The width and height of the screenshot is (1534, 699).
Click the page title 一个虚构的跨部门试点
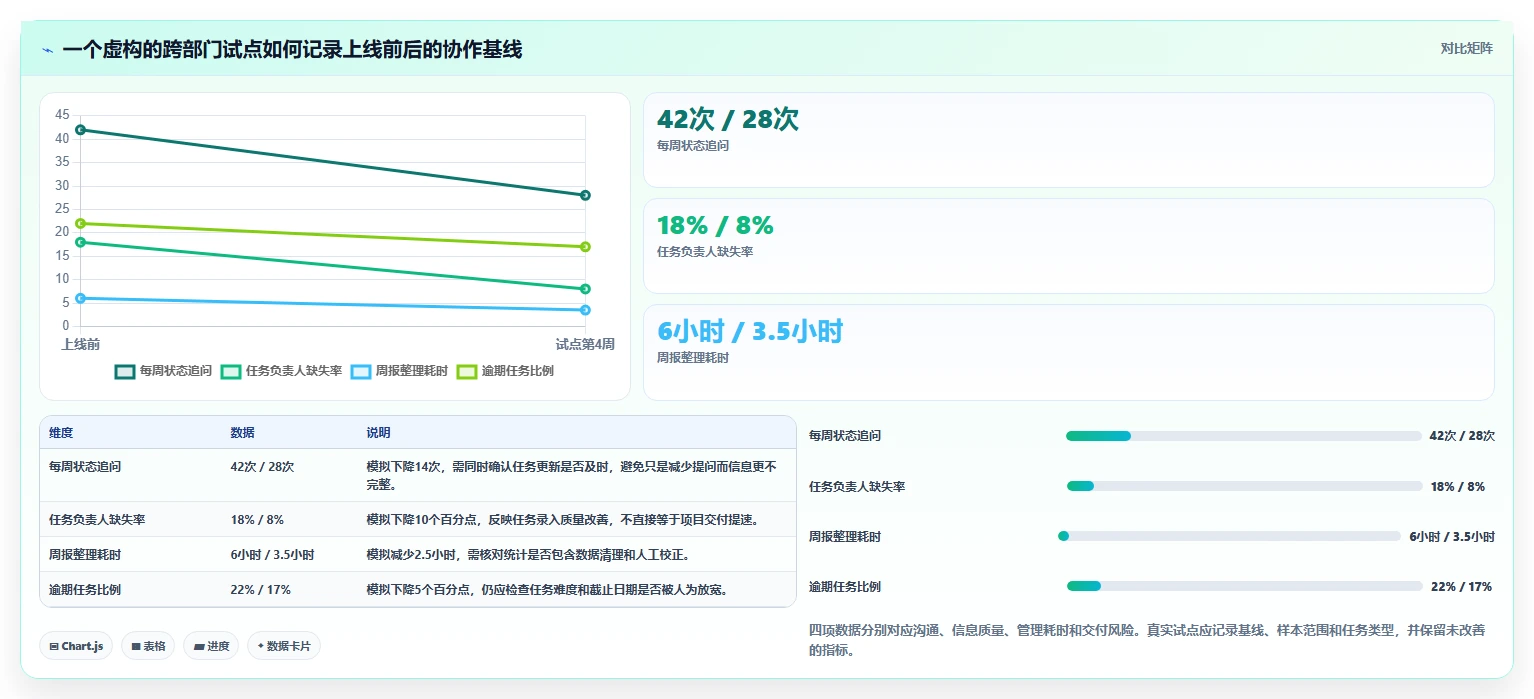[292, 49]
